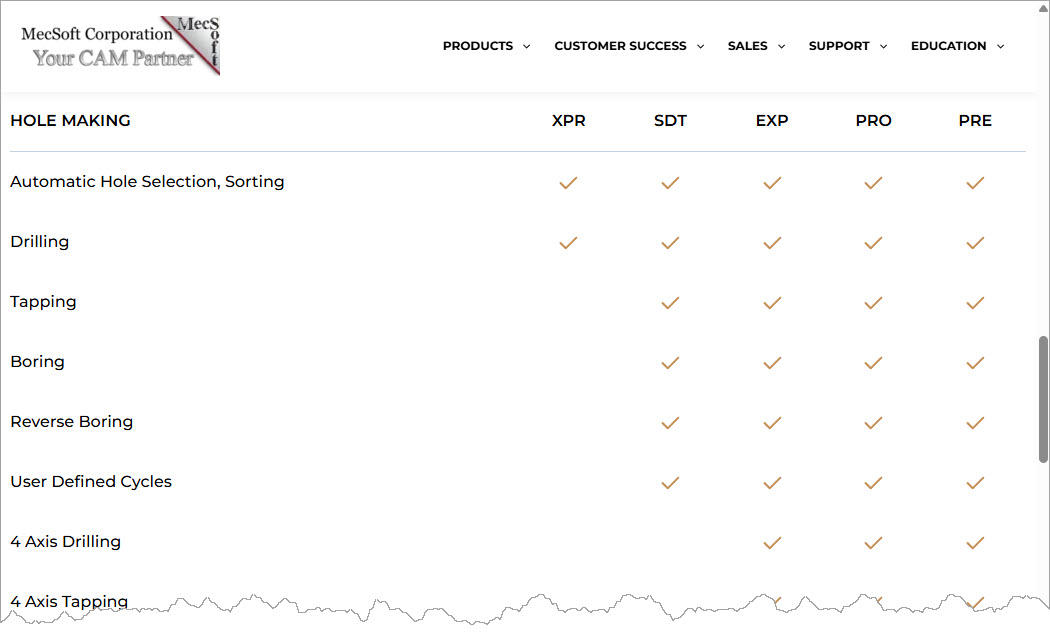Image resolution: width=1050 pixels, height=634 pixels.
Task: Click the XPR checkmark for Drilling
Action: coord(568,243)
